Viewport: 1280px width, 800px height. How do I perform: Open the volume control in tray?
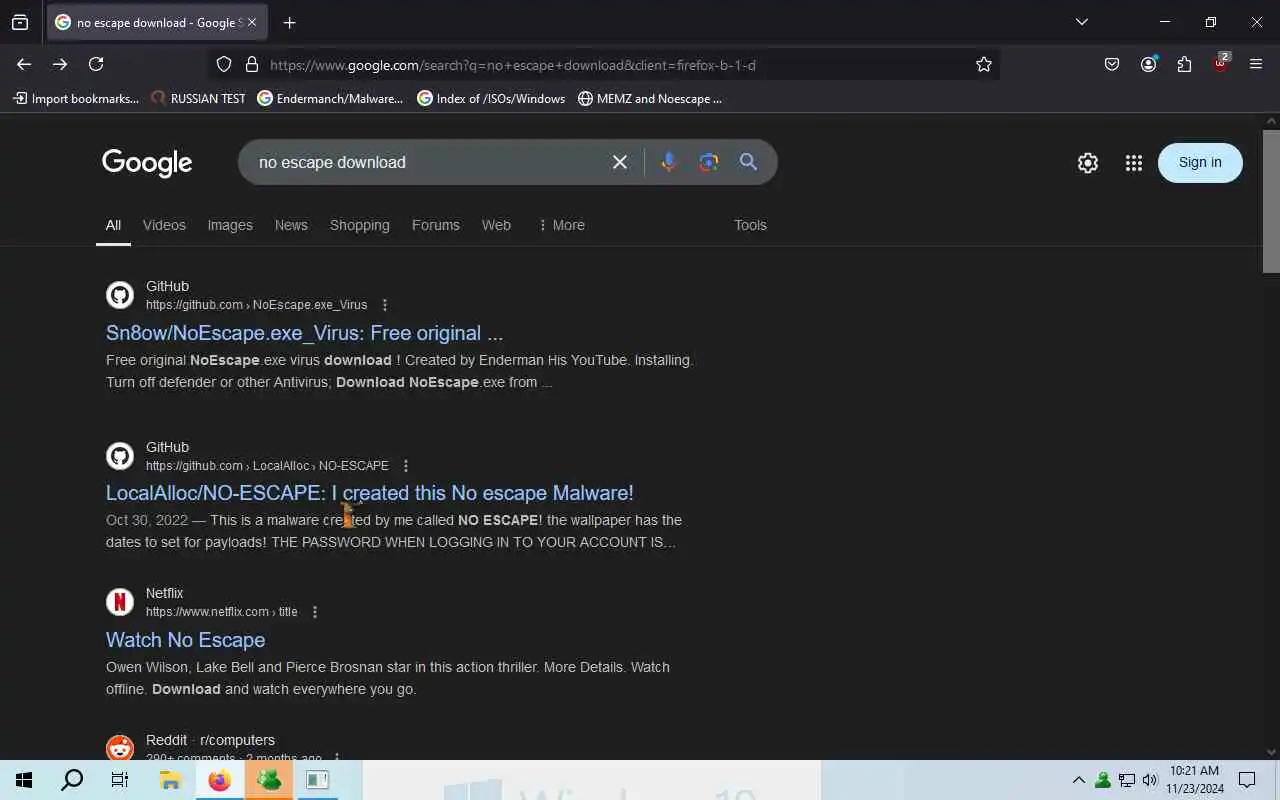pos(1150,780)
